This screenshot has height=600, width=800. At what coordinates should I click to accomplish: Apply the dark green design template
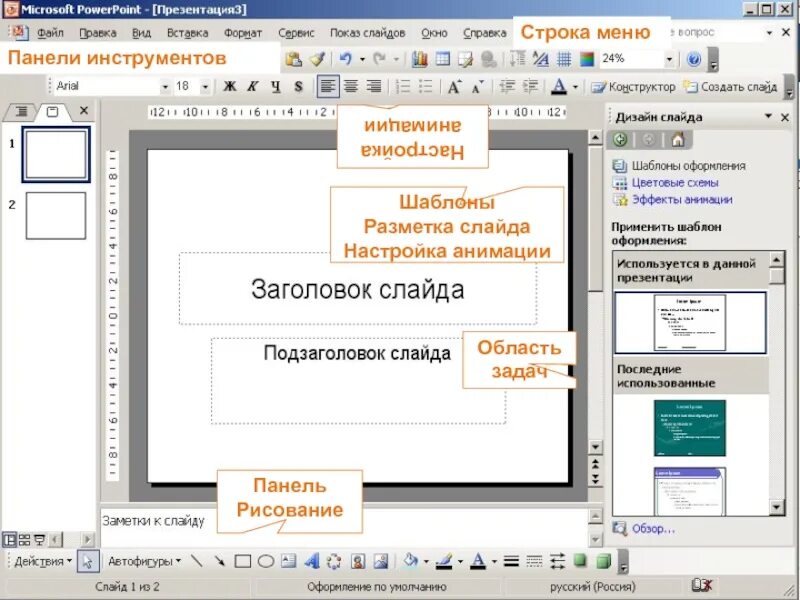click(690, 428)
